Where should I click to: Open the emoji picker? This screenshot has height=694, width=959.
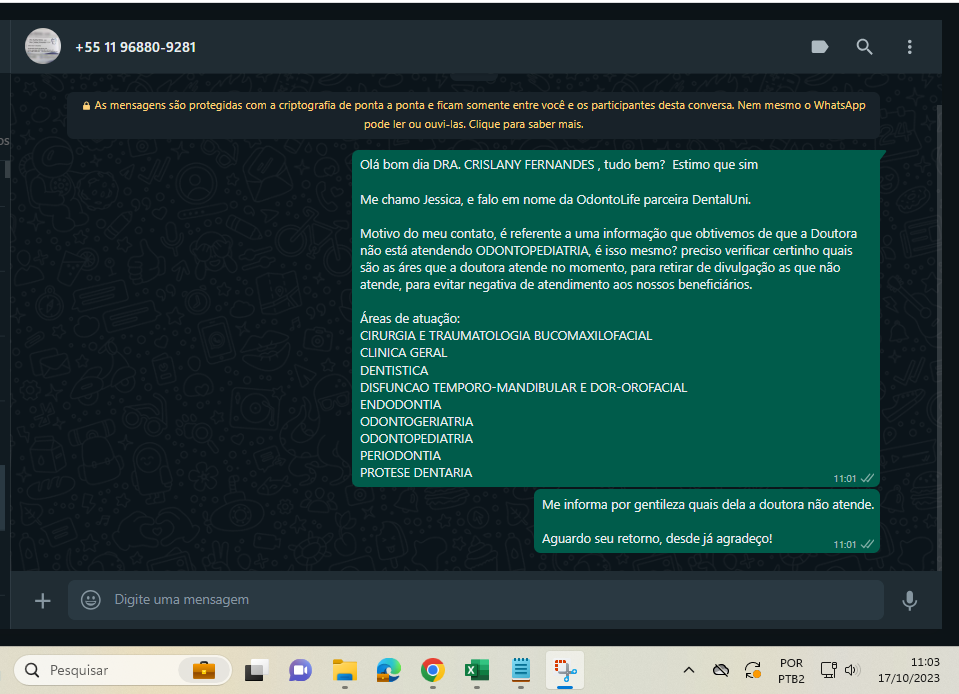[x=91, y=600]
